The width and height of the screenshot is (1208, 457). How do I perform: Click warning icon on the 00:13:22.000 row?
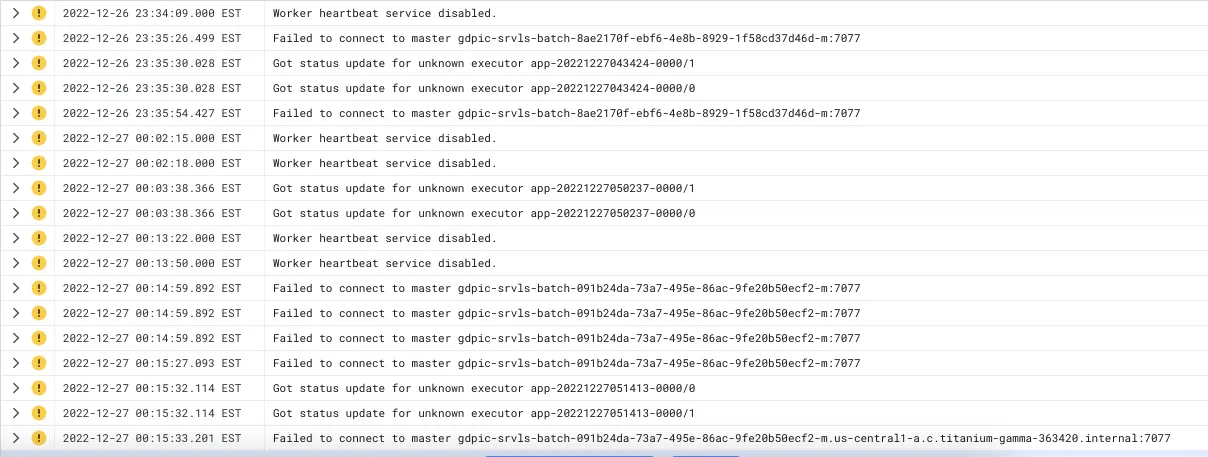pos(38,238)
